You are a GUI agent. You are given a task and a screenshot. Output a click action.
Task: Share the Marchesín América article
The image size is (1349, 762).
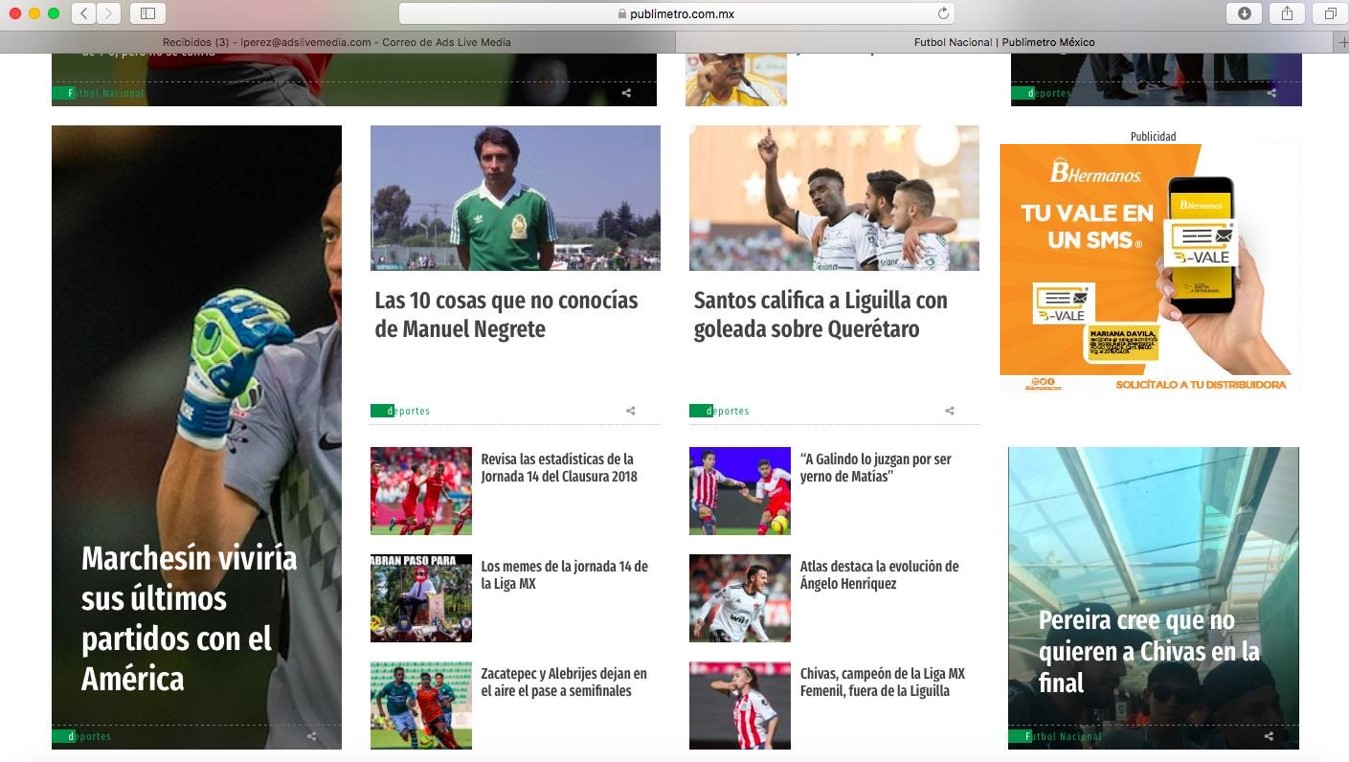[311, 736]
